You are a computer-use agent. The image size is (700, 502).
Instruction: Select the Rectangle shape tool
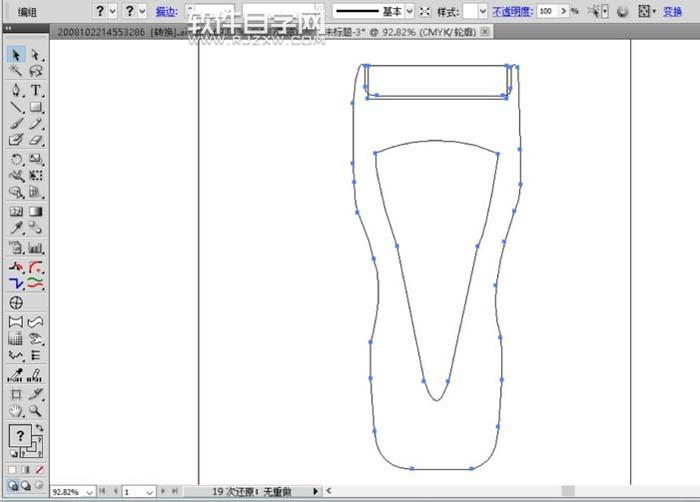tap(35, 107)
